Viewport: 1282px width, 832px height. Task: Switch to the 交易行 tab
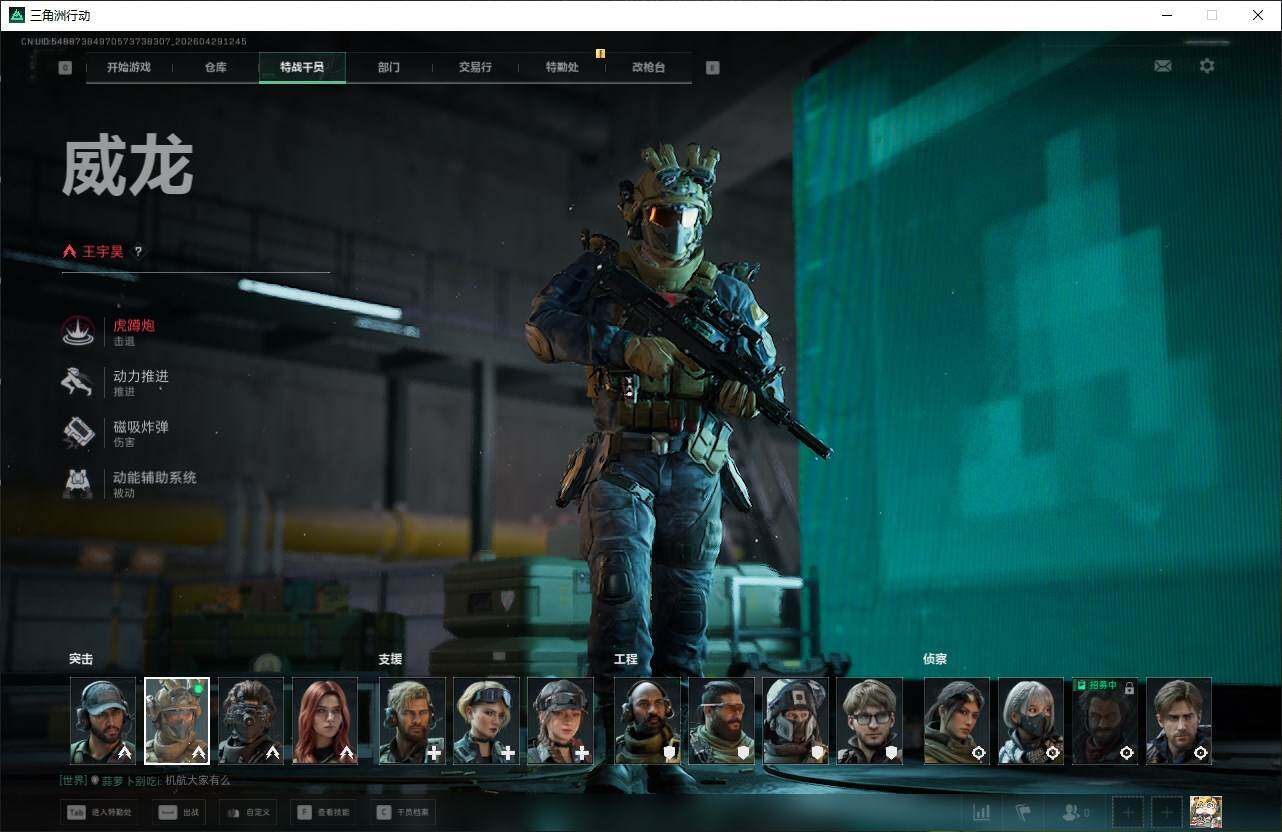click(475, 67)
